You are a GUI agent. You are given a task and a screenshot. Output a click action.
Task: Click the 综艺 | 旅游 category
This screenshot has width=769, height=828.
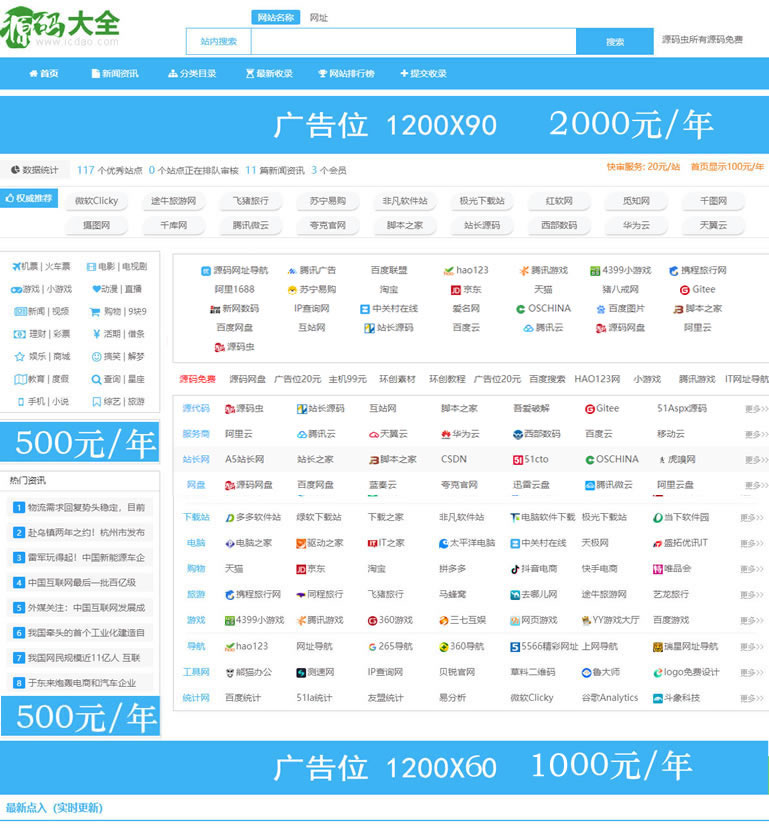pos(118,401)
